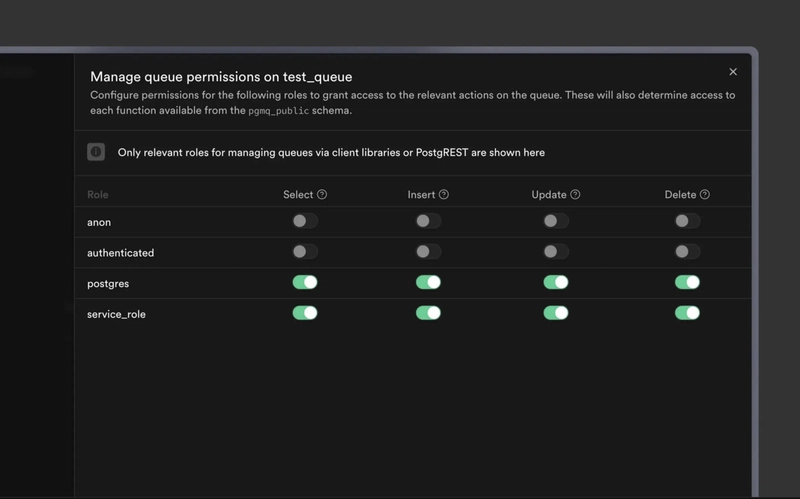Screen dimensions: 800x499
Task: Turn off Update for service_role
Action: coord(556,313)
